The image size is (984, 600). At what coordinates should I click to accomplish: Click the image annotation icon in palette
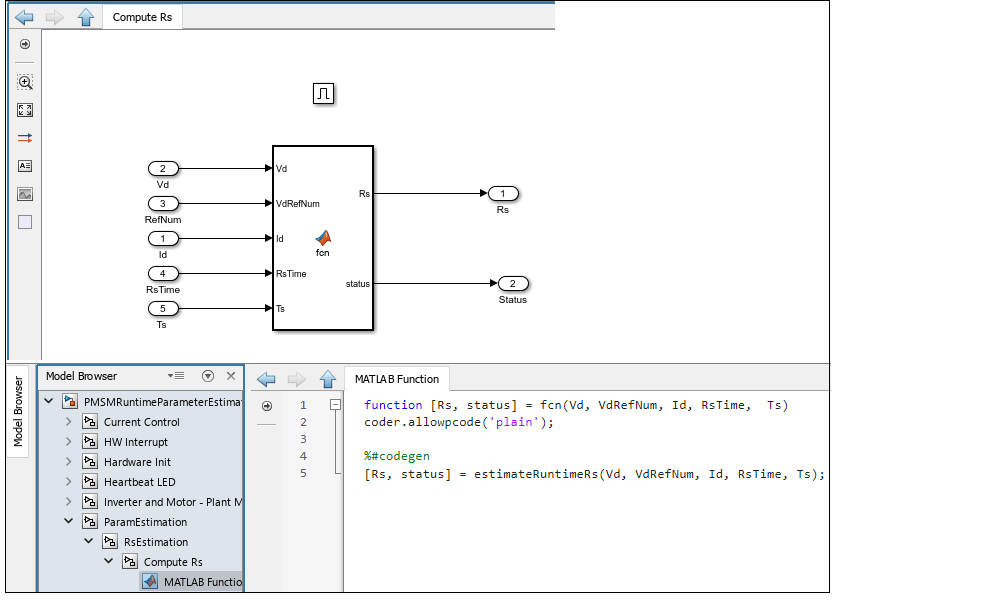[x=25, y=194]
